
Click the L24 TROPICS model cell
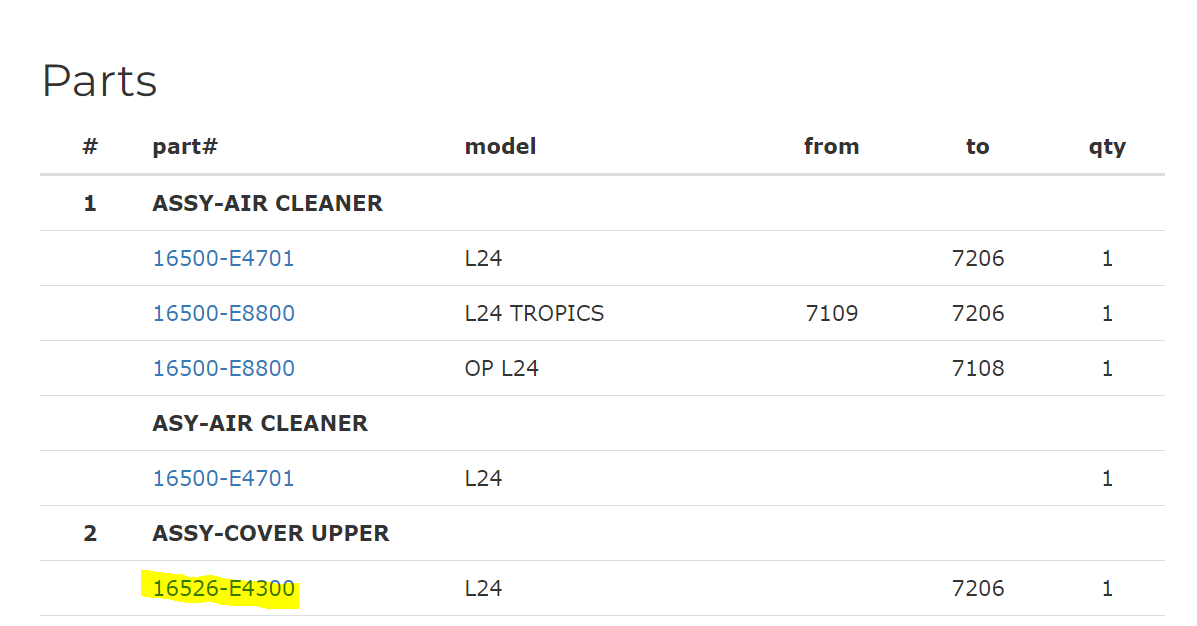[534, 314]
